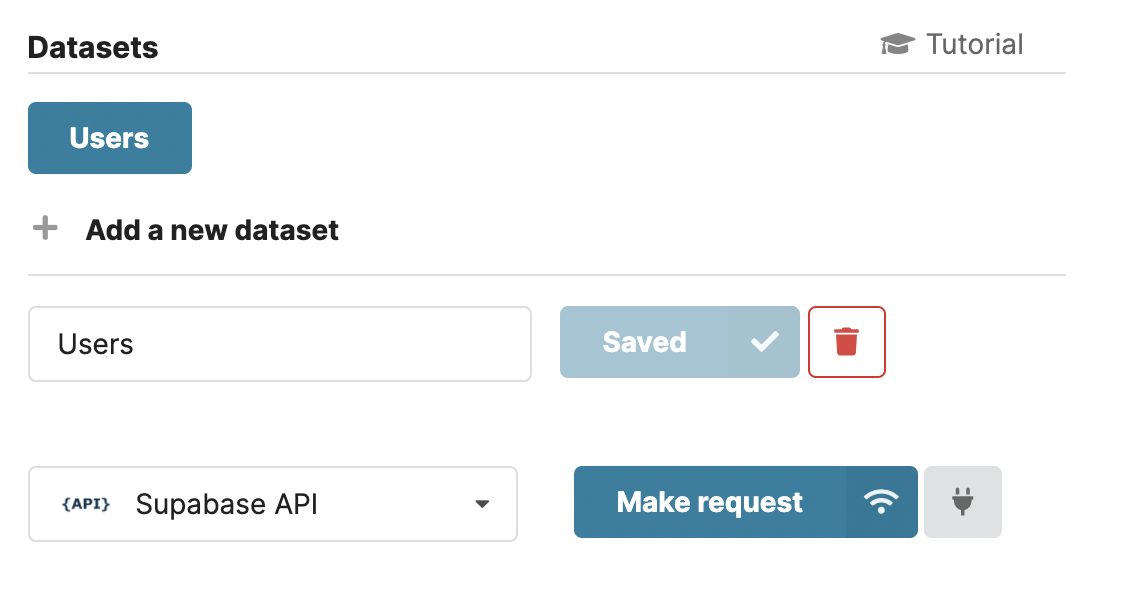Click the plug connector icon button

tap(962, 502)
